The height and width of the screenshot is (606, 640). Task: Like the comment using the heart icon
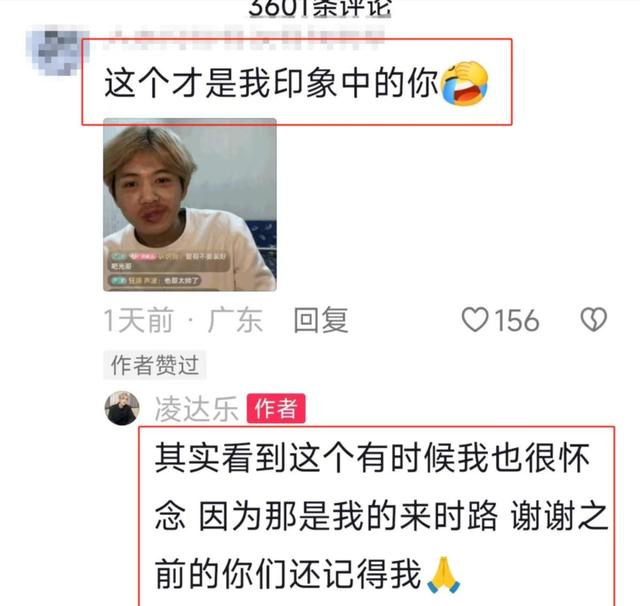click(x=475, y=320)
